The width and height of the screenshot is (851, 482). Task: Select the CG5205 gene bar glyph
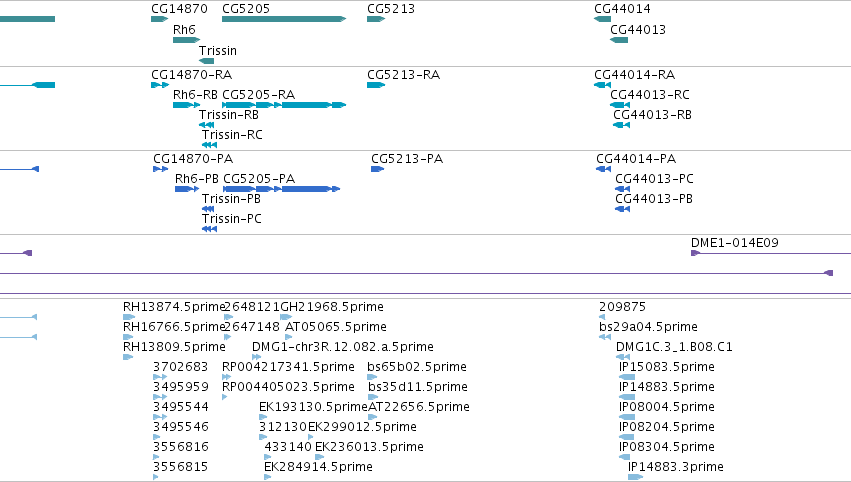click(284, 19)
